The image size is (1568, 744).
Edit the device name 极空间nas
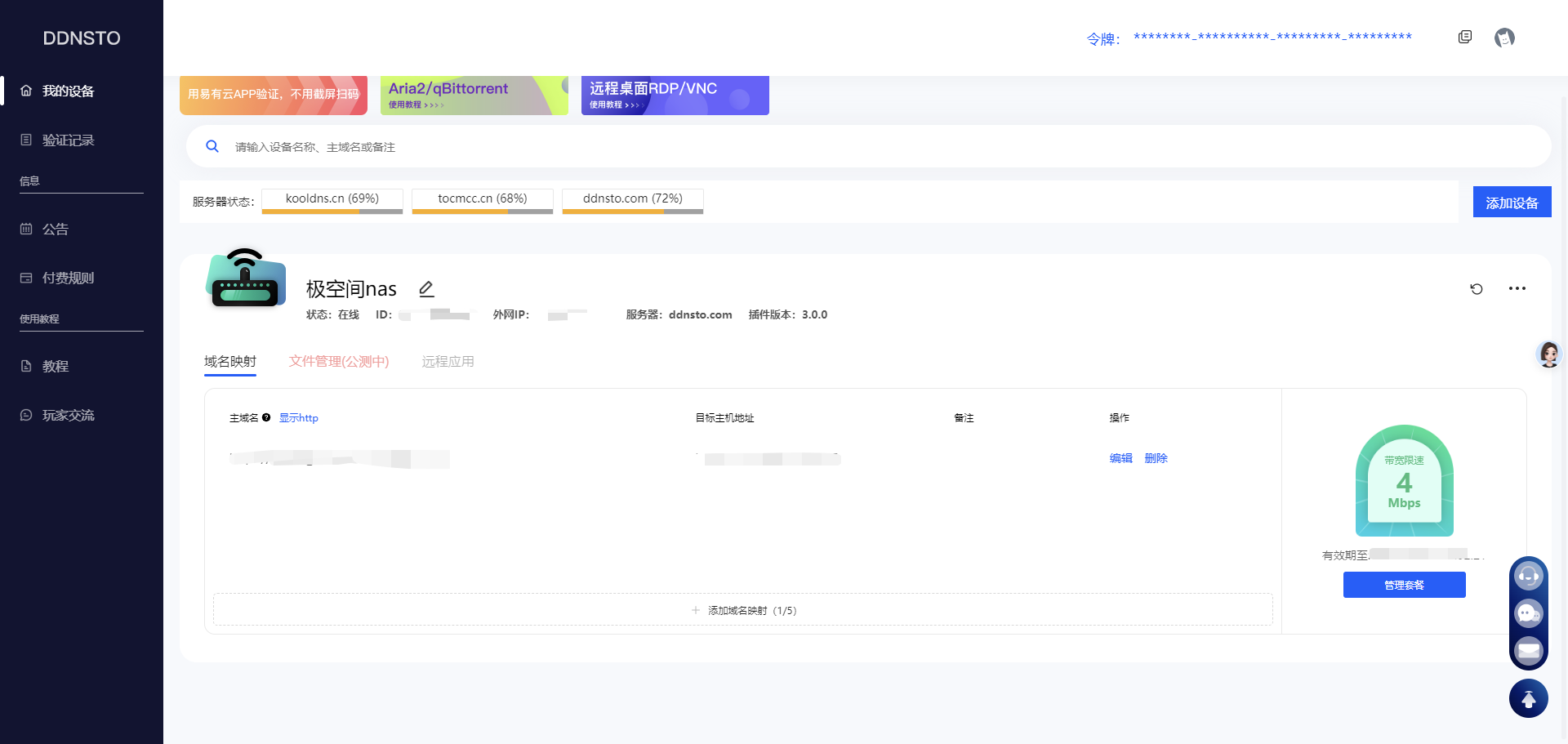[426, 289]
